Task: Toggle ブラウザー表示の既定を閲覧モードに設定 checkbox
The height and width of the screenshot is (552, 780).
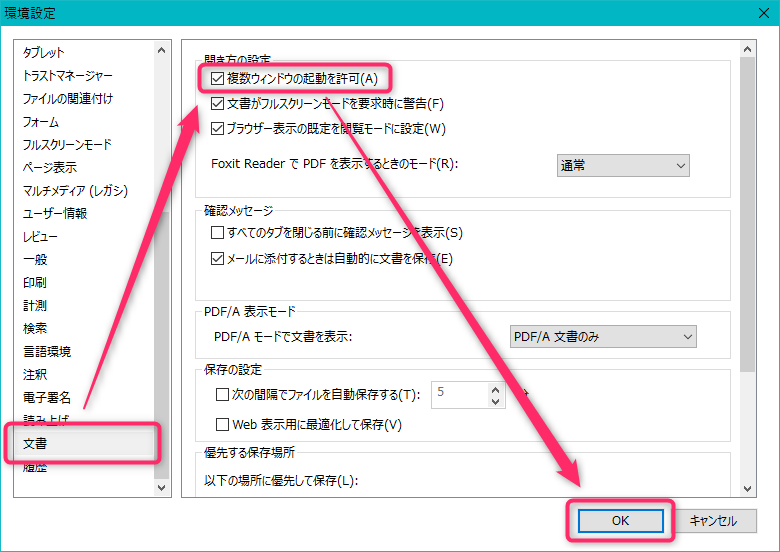Action: [x=218, y=128]
